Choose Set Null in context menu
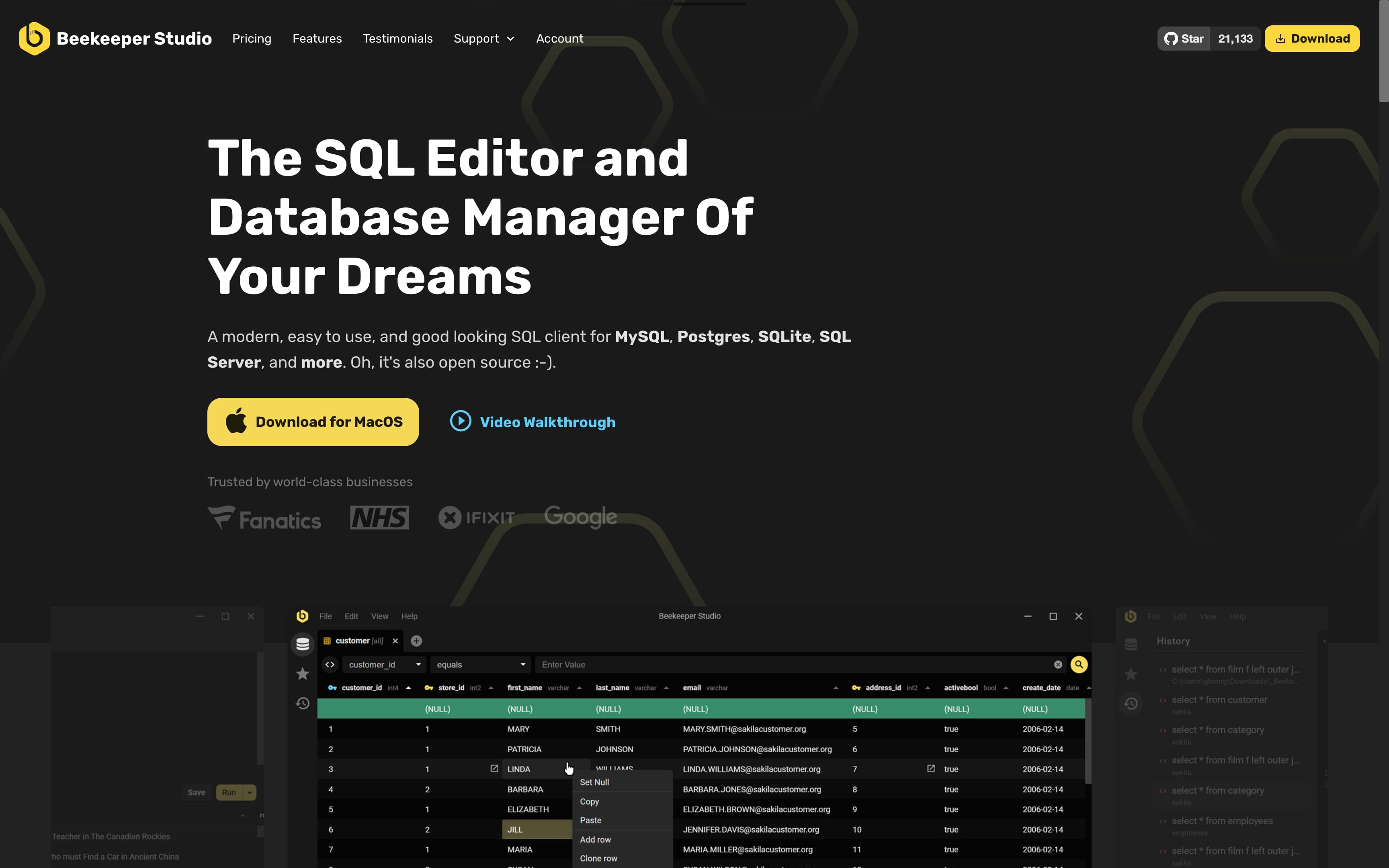Viewport: 1389px width, 868px height. click(594, 782)
